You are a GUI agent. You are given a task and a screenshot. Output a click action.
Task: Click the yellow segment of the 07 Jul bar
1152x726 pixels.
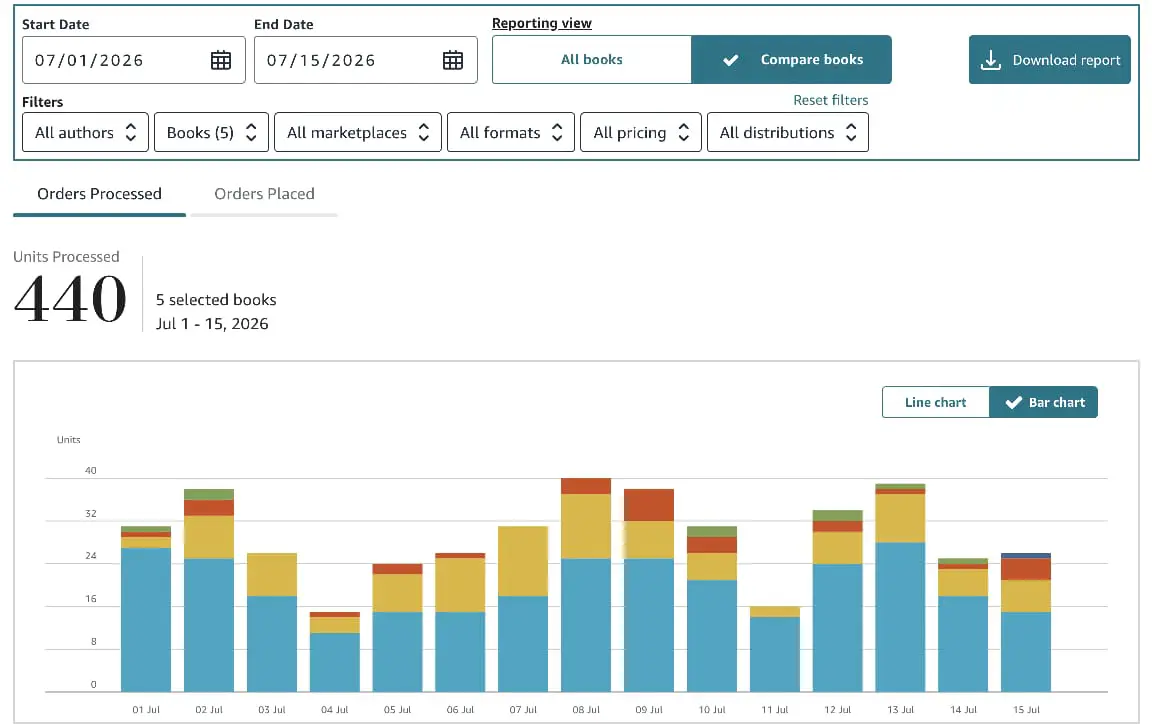click(523, 561)
